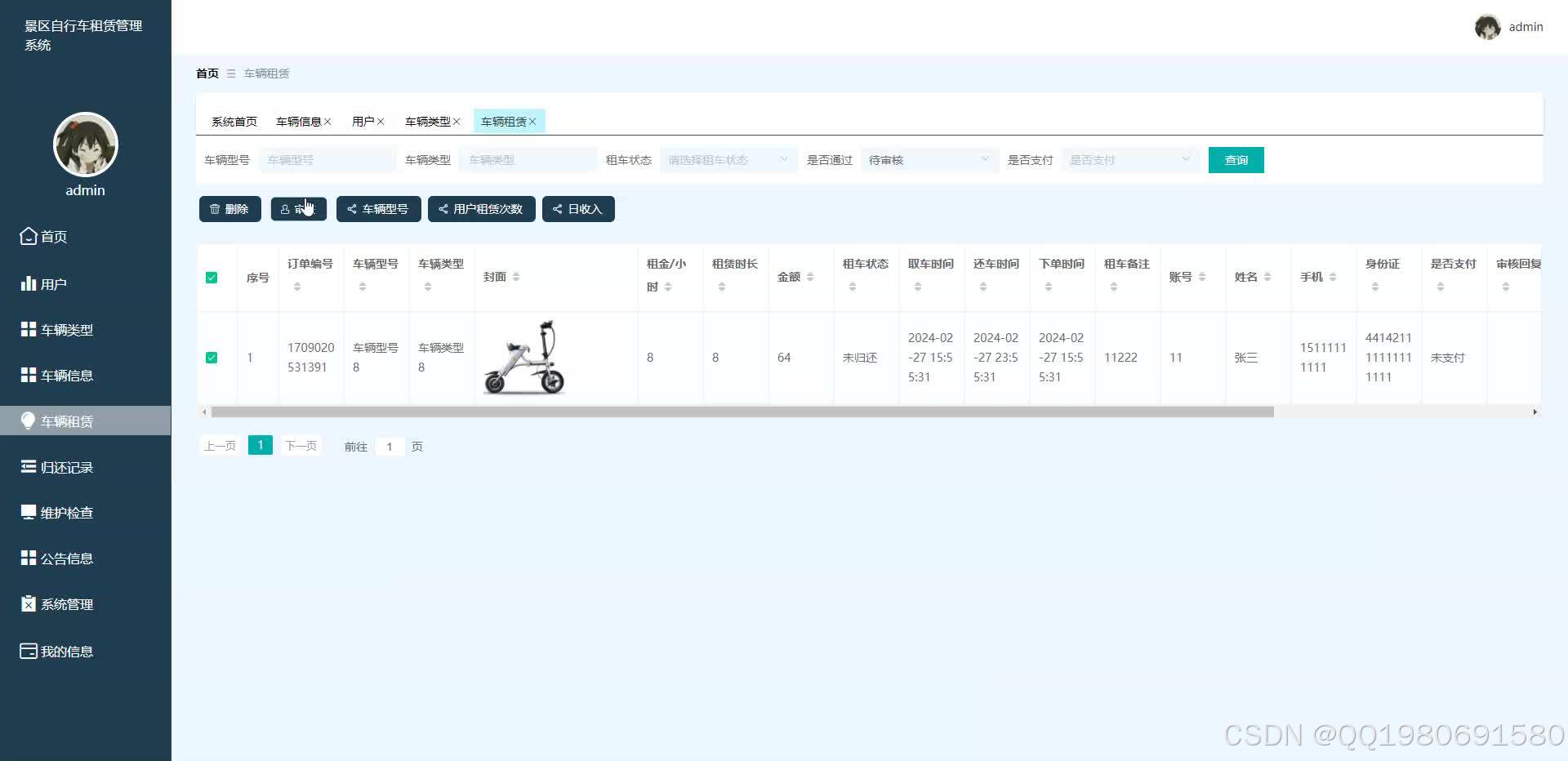Open the 是否通过 dropdown showing 待审核
Image resolution: width=1568 pixels, height=761 pixels.
coord(929,159)
